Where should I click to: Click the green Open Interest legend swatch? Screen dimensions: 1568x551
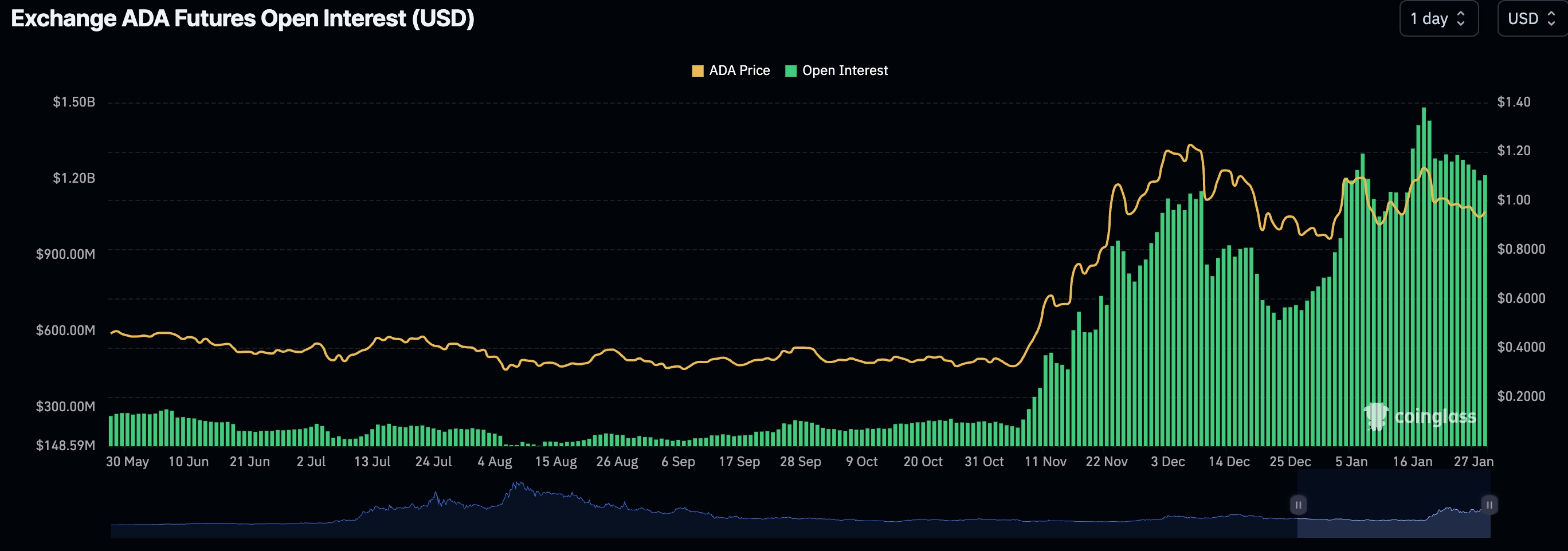point(791,71)
